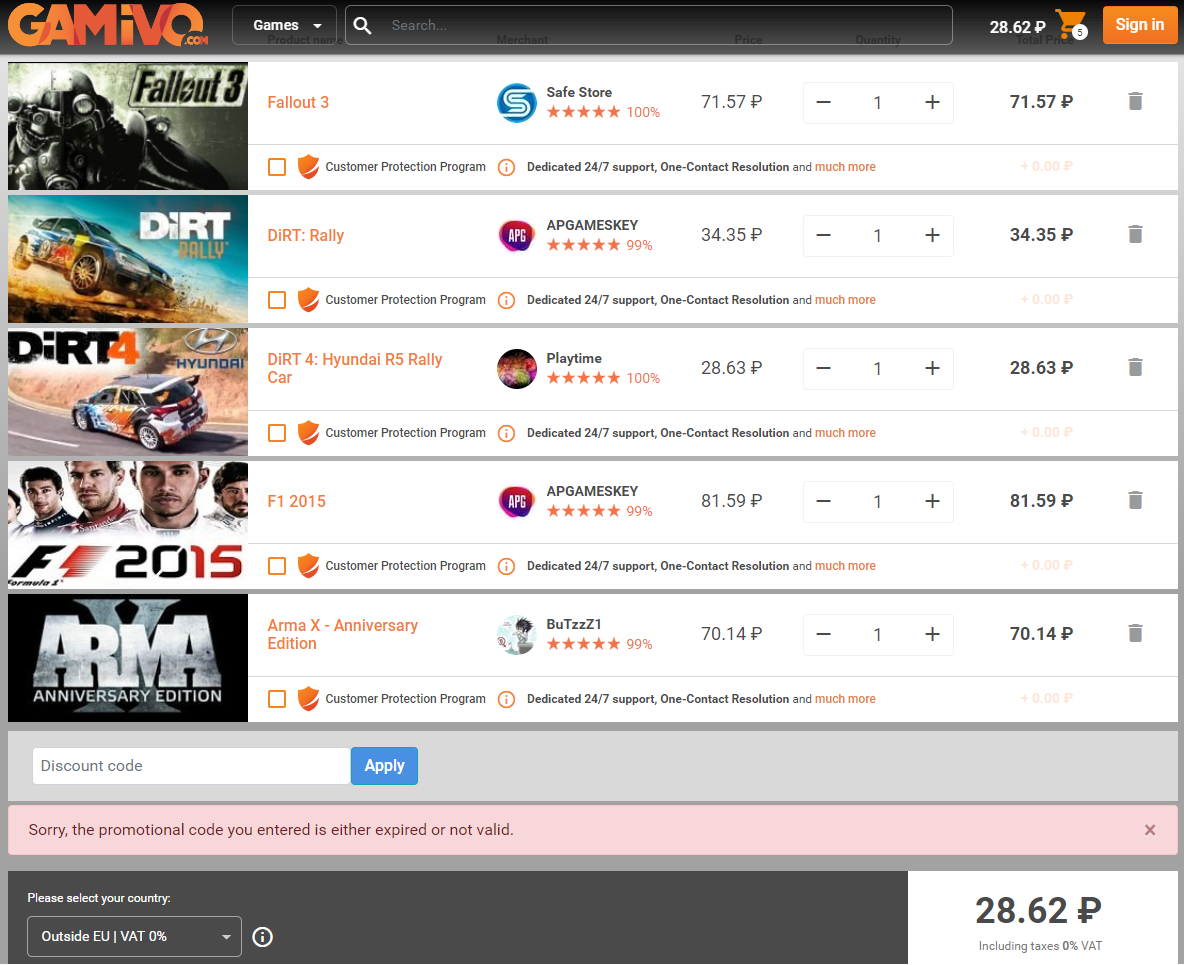Open the Fallout 3 product link
1184x965 pixels.
[x=298, y=103]
